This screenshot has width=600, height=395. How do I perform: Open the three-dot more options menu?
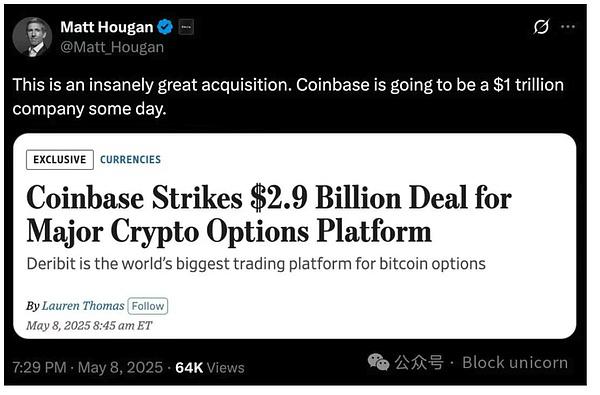(x=568, y=27)
